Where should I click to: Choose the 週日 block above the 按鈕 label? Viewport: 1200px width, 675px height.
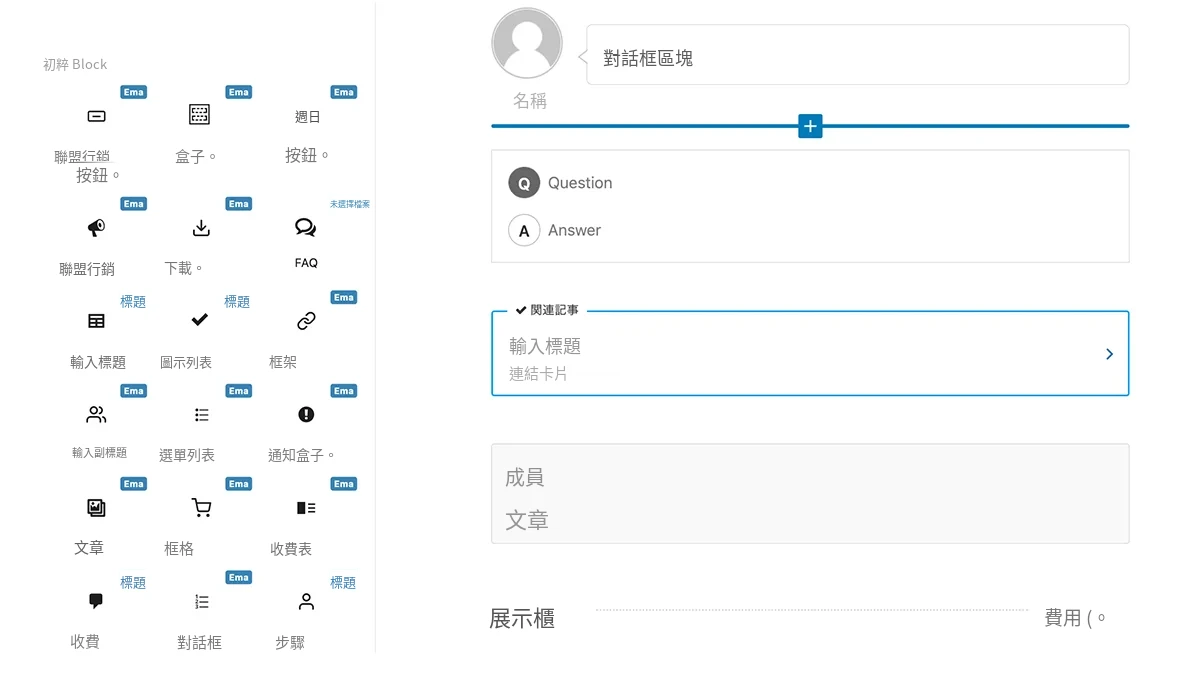(x=307, y=117)
